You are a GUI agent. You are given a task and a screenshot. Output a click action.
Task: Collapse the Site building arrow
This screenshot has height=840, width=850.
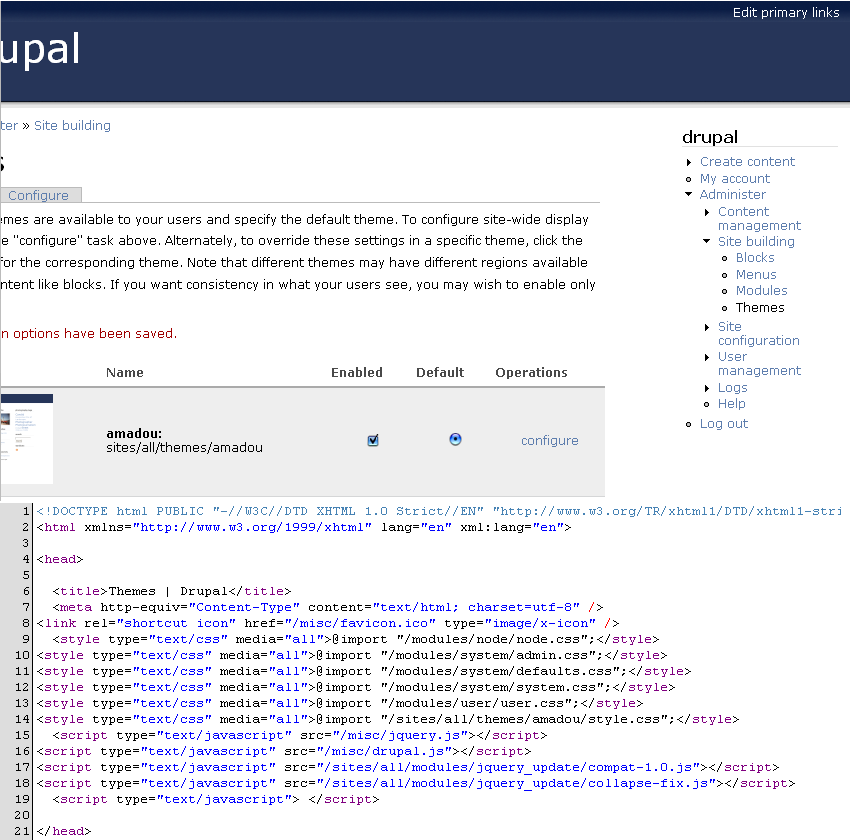pos(706,241)
